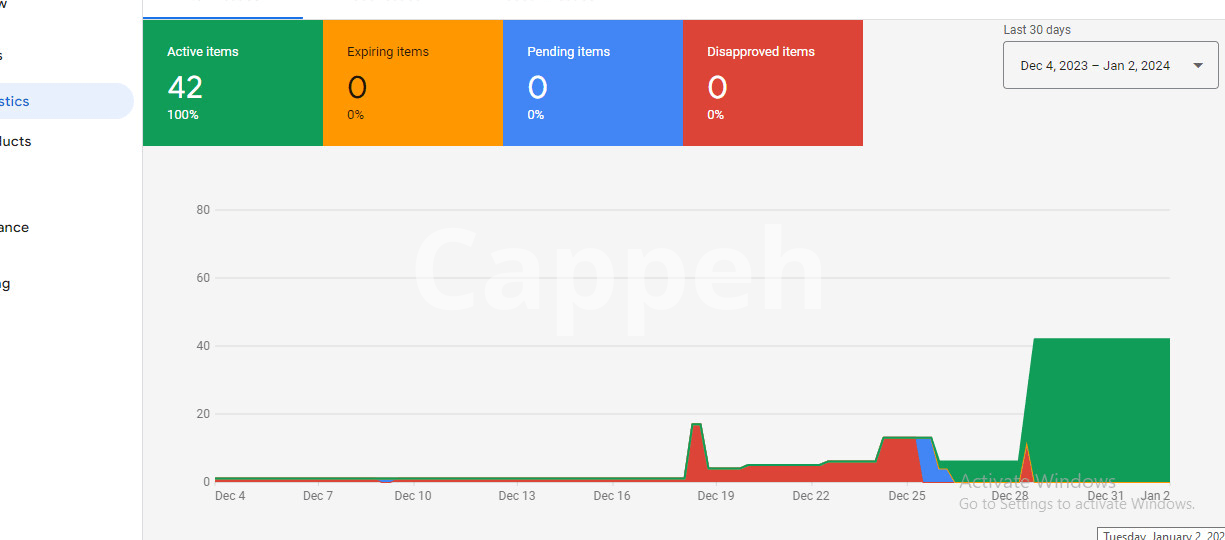Show the red Disapproved items card
This screenshot has height=540, width=1225.
pos(772,83)
